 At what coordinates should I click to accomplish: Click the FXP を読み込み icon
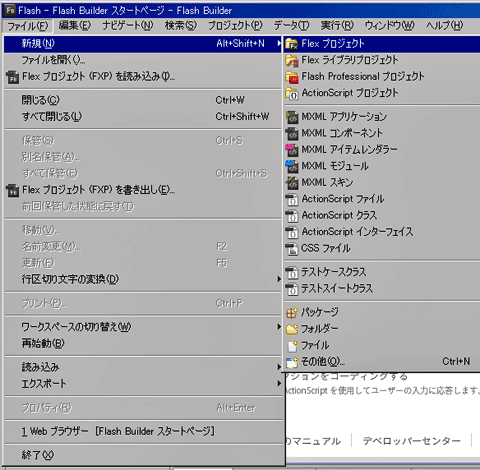(x=13, y=77)
